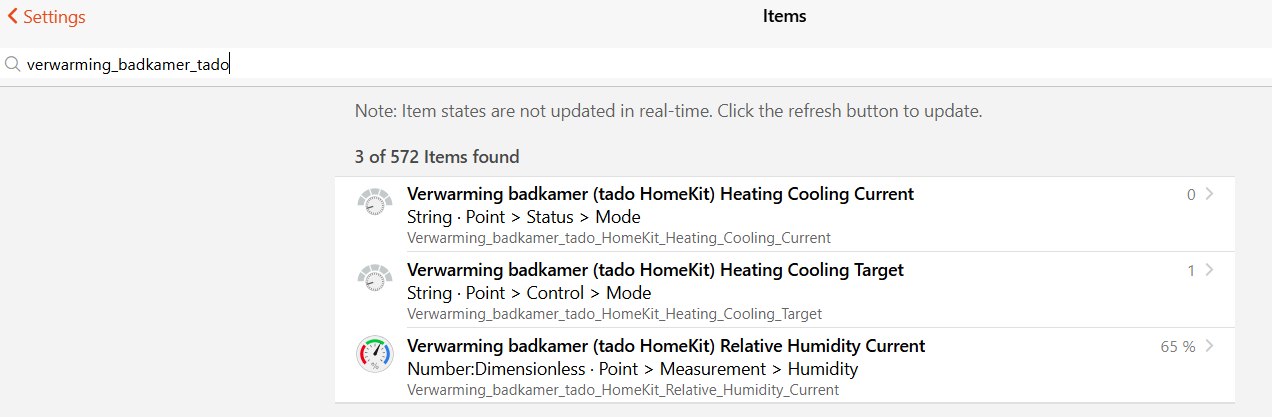This screenshot has width=1272, height=417.
Task: Click the heating icon of Heating Cooling Current
Action: [374, 202]
